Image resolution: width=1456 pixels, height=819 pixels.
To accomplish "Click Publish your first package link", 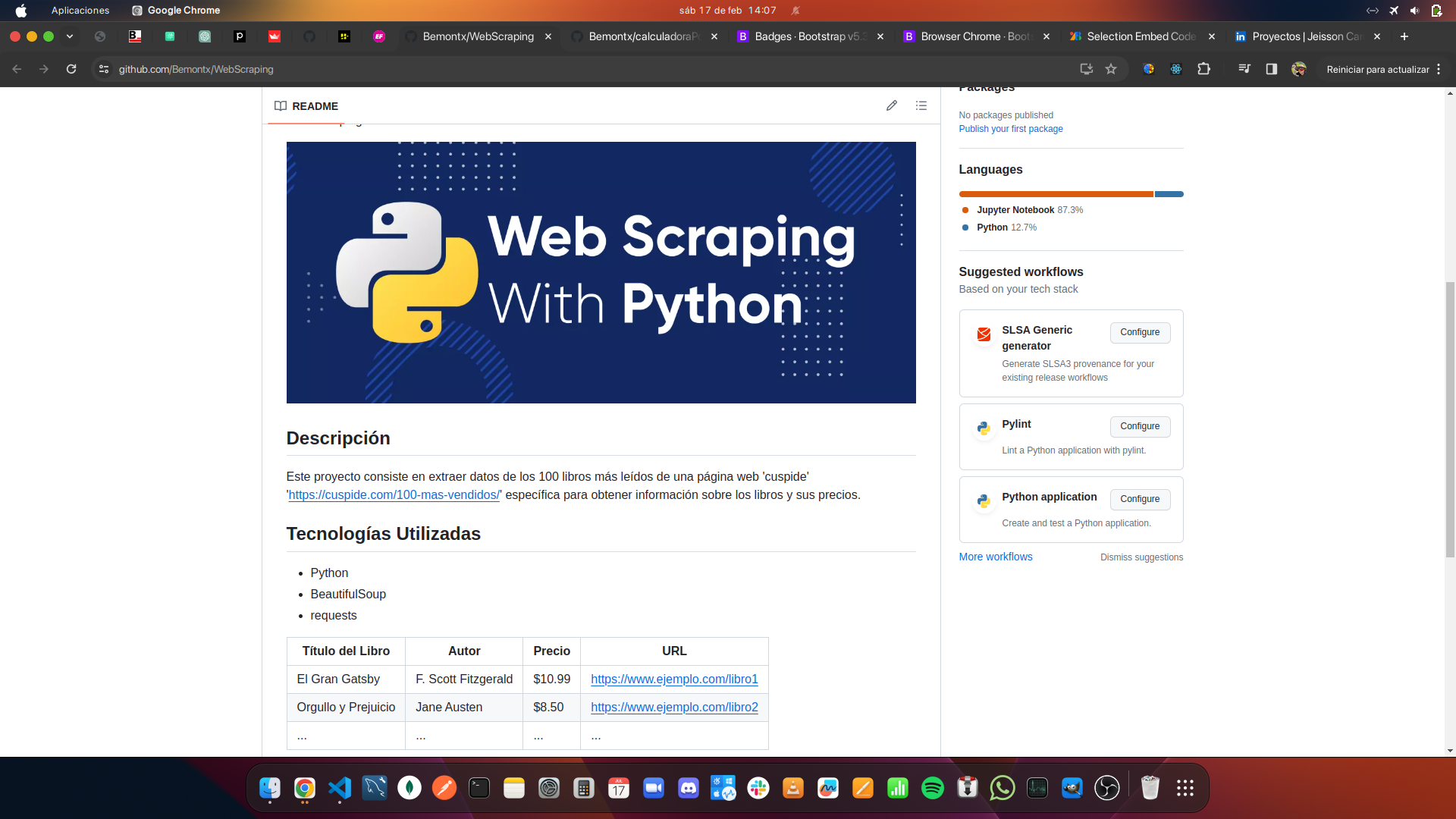I will click(x=1010, y=129).
